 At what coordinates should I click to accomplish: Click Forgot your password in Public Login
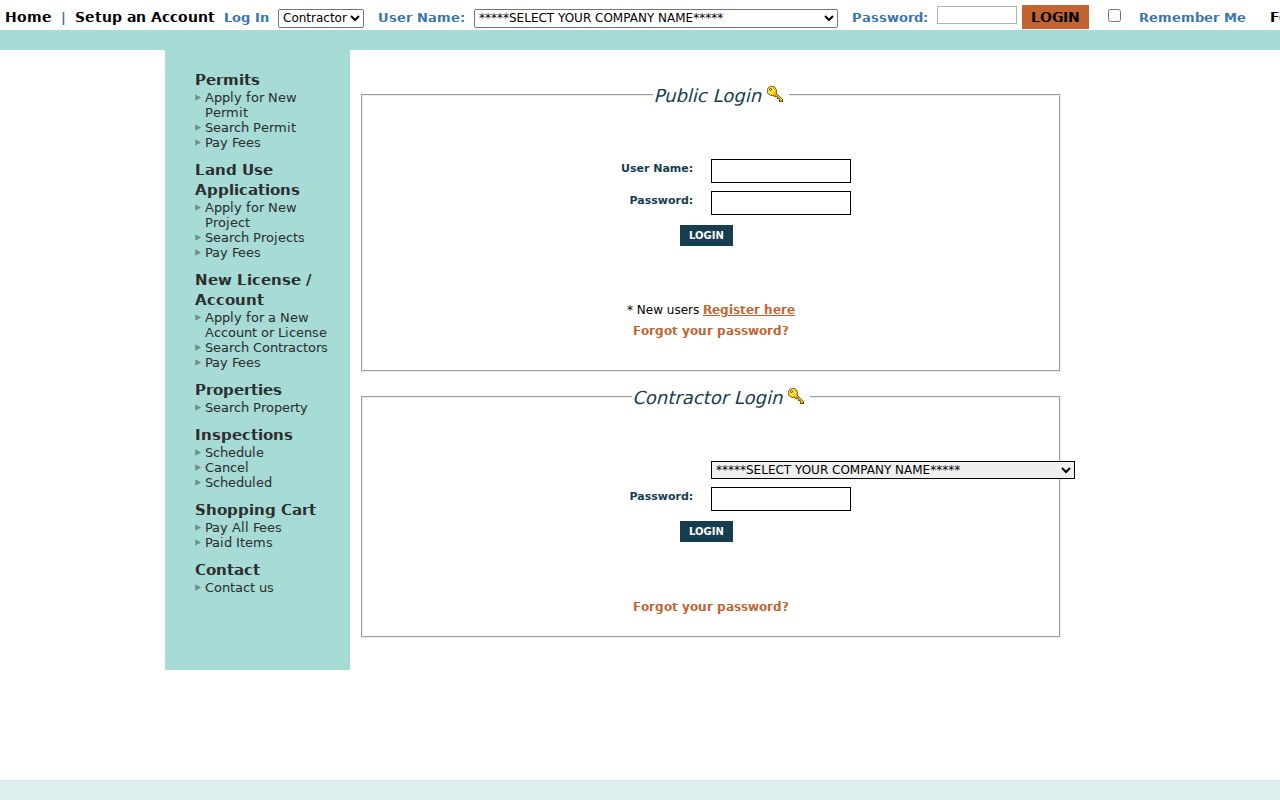pos(711,331)
